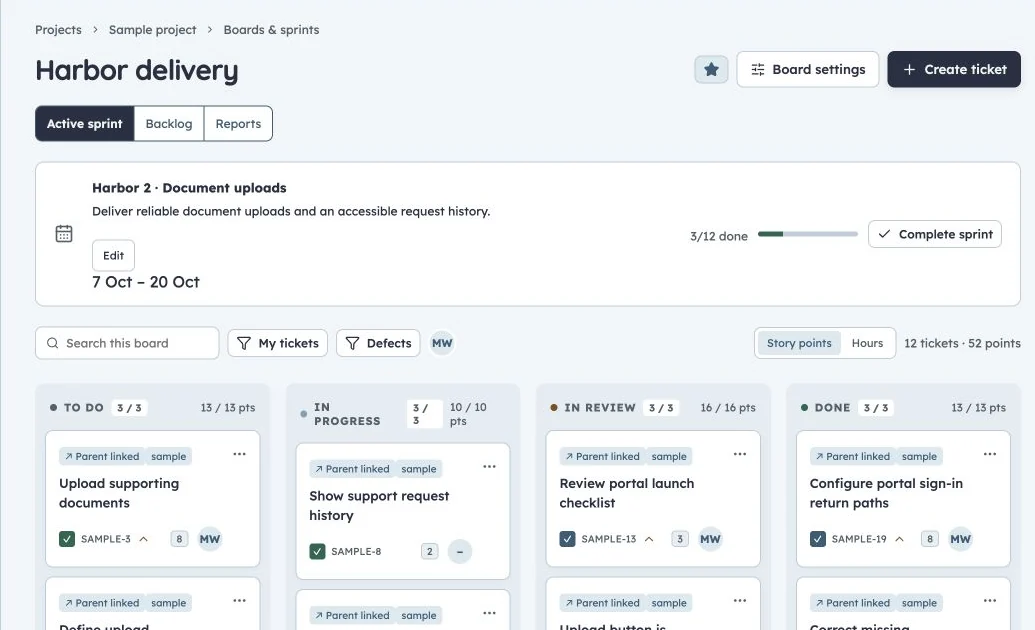Click Complete sprint button
The image size is (1035, 630).
(935, 234)
